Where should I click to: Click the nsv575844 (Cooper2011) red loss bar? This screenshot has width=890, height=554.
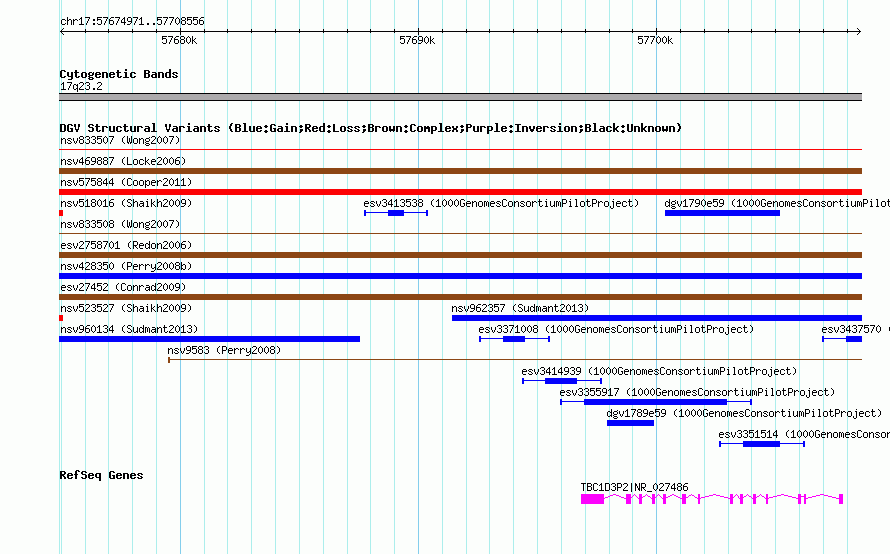(x=460, y=192)
